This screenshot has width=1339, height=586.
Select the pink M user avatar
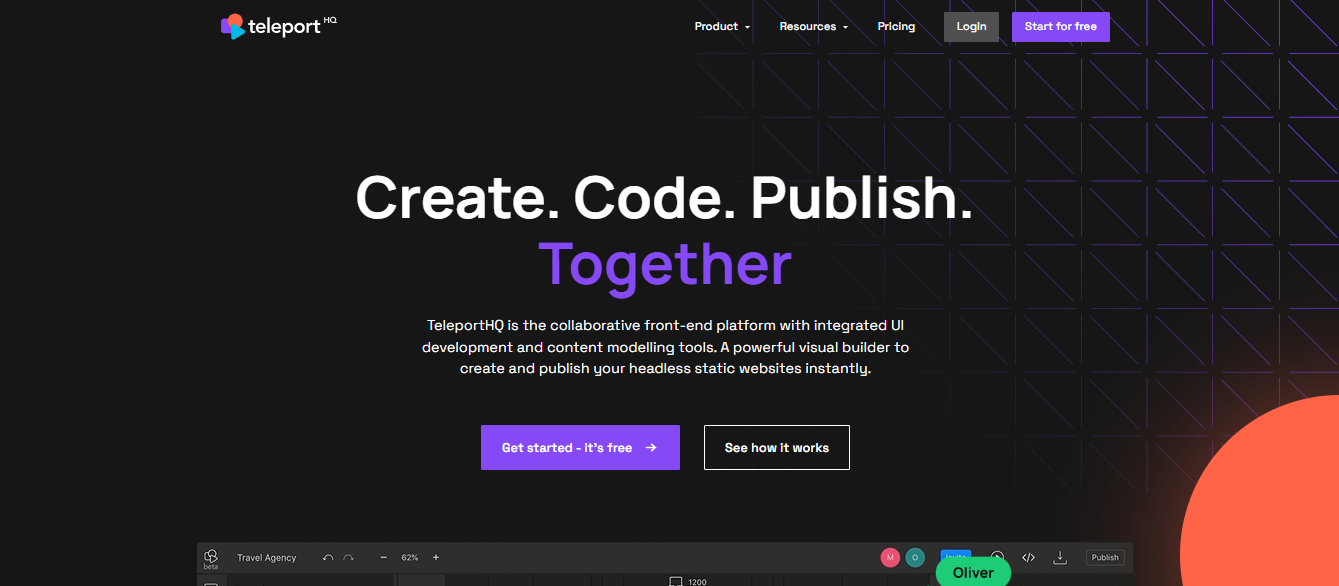point(890,558)
